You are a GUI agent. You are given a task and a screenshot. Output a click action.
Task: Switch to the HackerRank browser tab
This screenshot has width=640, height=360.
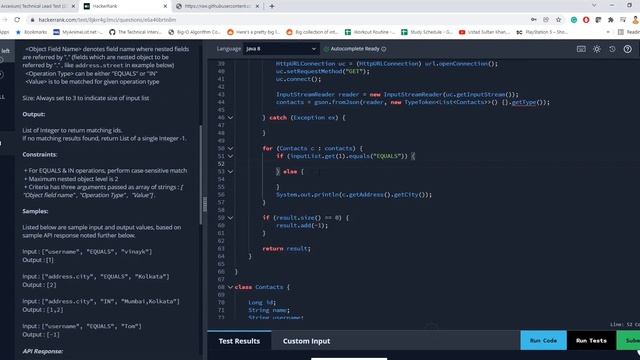(x=126, y=6)
